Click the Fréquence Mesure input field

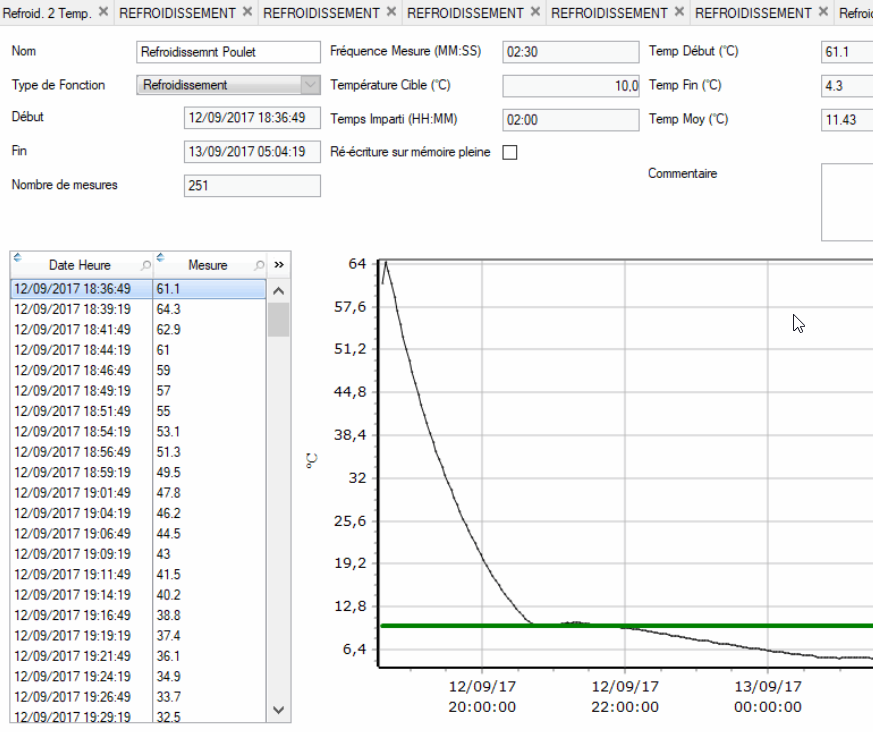[570, 52]
